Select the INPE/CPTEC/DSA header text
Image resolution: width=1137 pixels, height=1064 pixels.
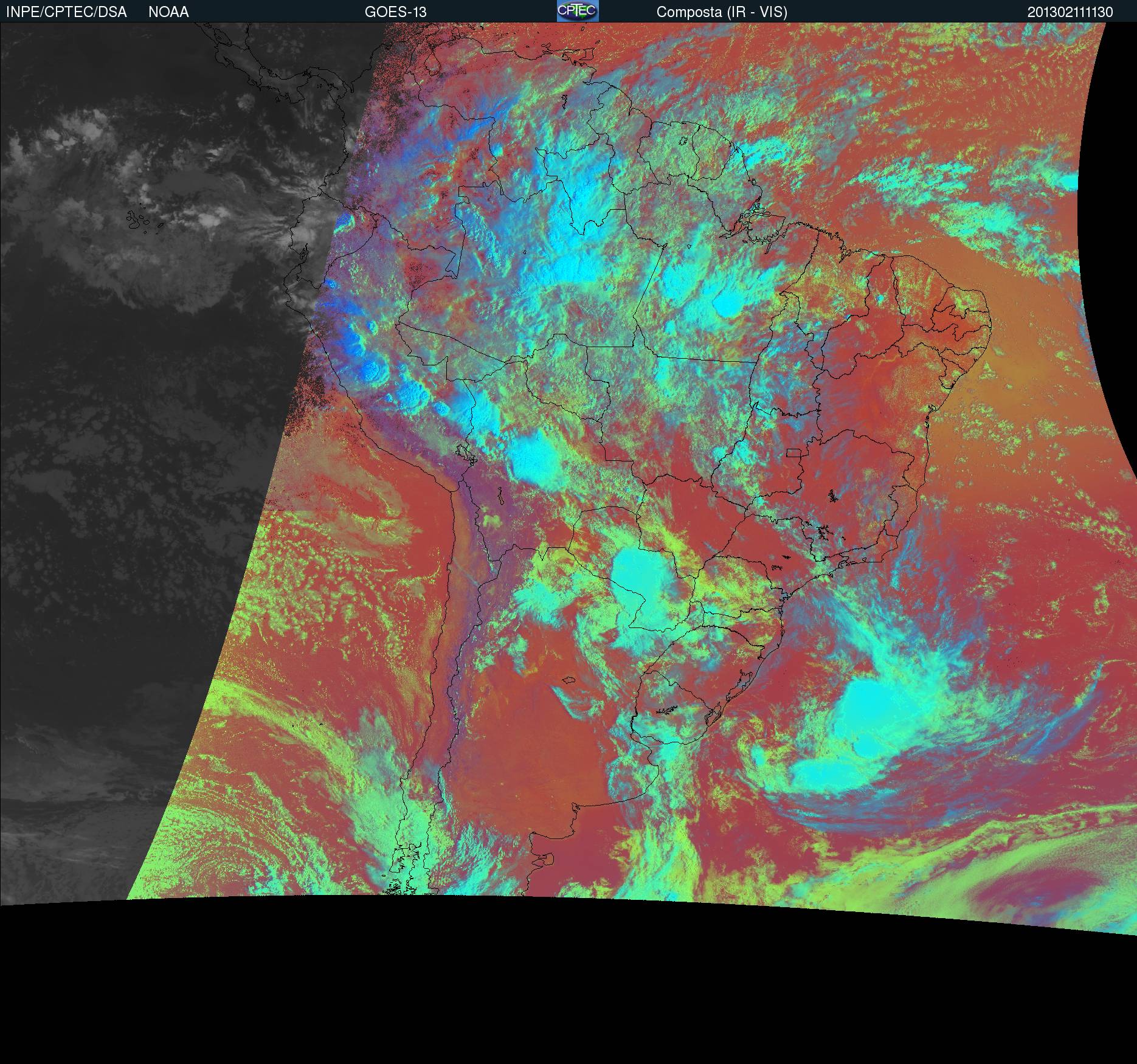coord(66,12)
